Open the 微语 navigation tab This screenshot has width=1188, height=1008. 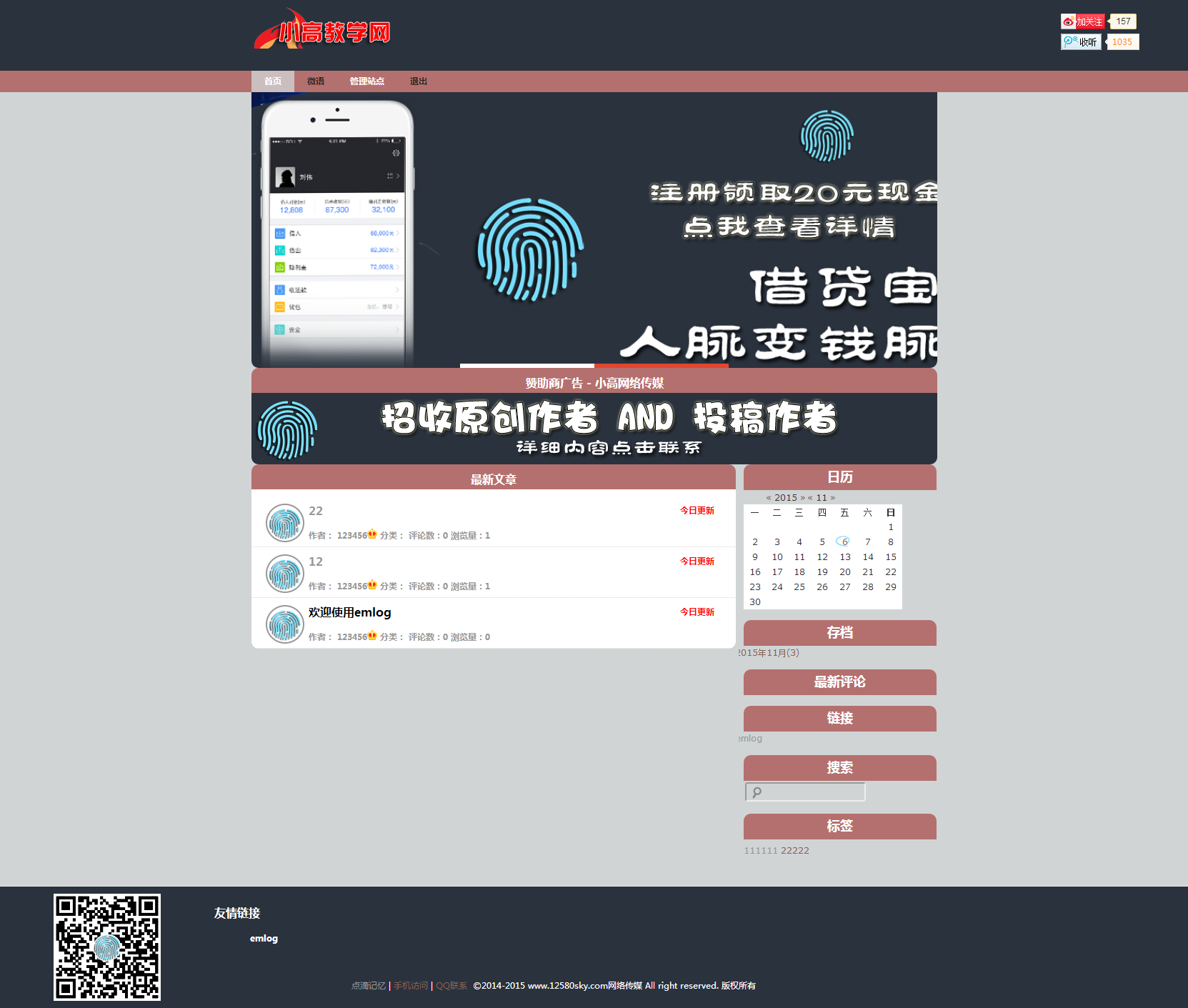(x=316, y=81)
